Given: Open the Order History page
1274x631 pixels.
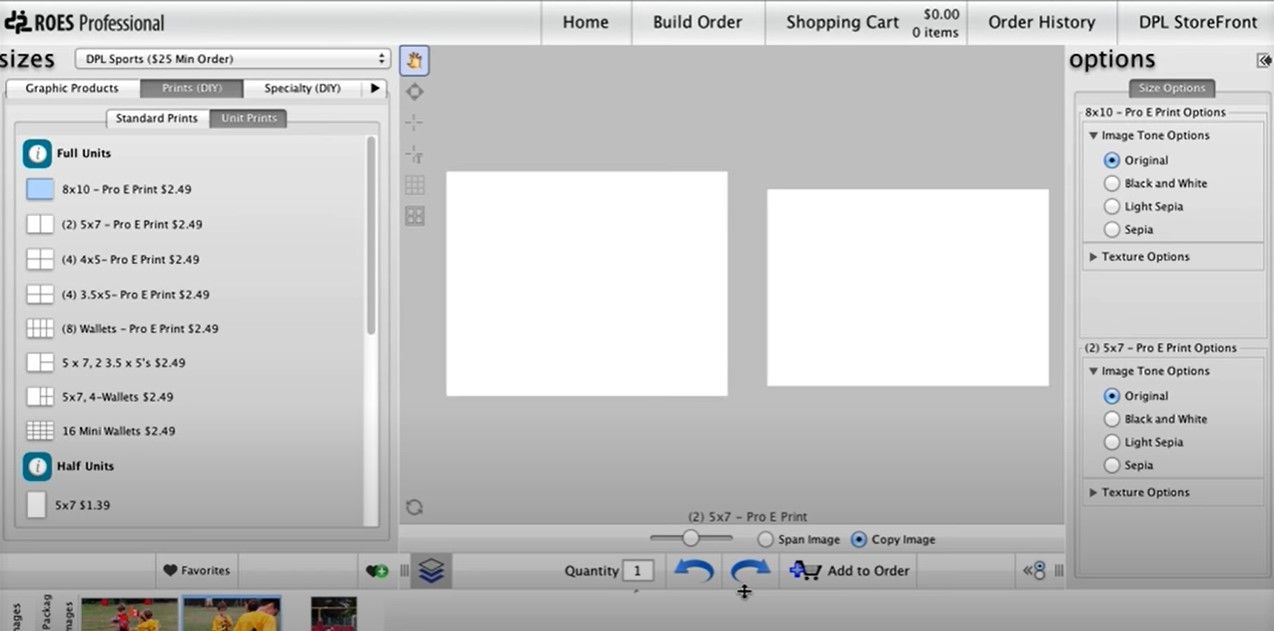Looking at the screenshot, I should click(x=1041, y=22).
